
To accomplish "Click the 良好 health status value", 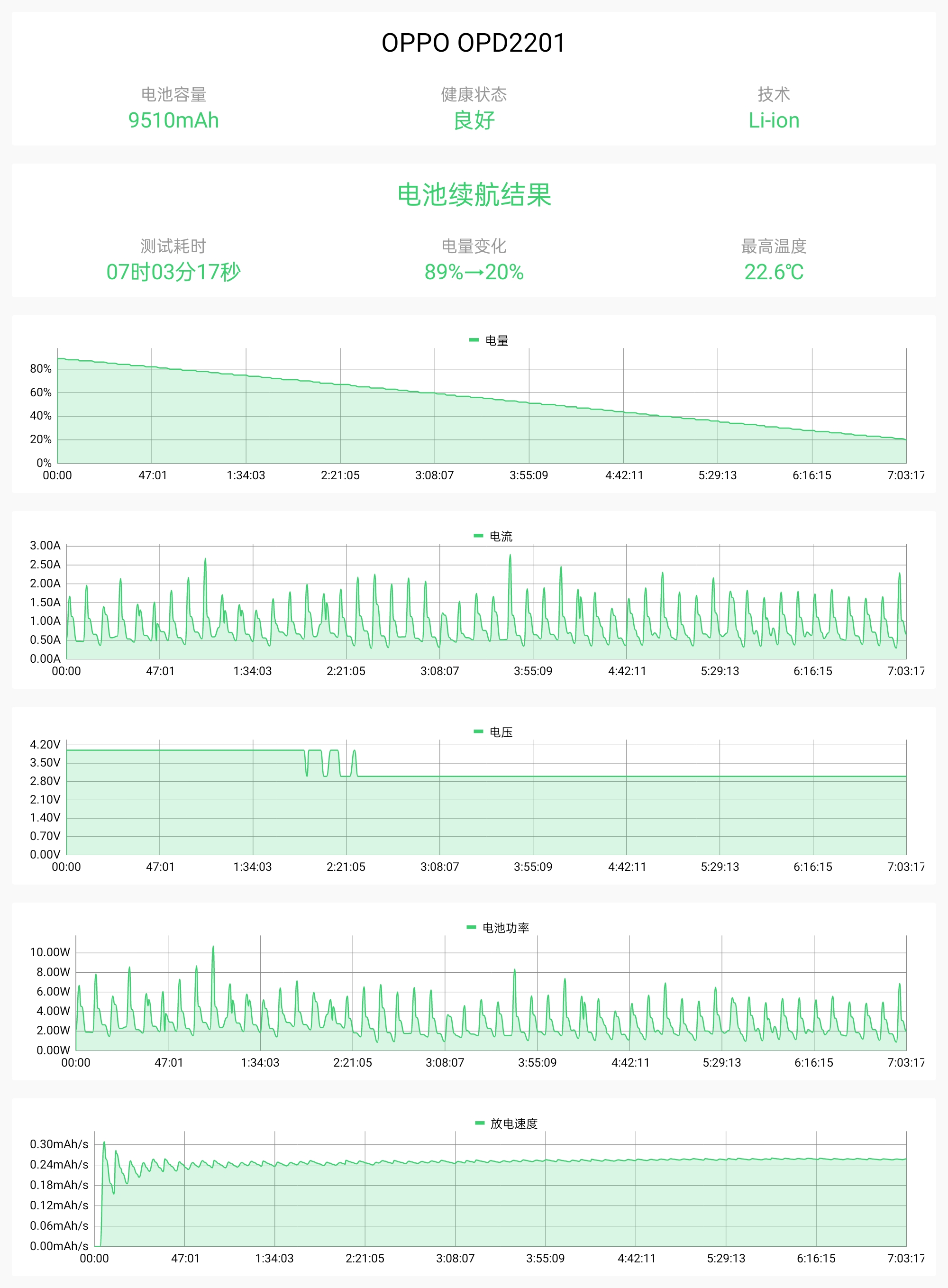I will pyautogui.click(x=474, y=120).
